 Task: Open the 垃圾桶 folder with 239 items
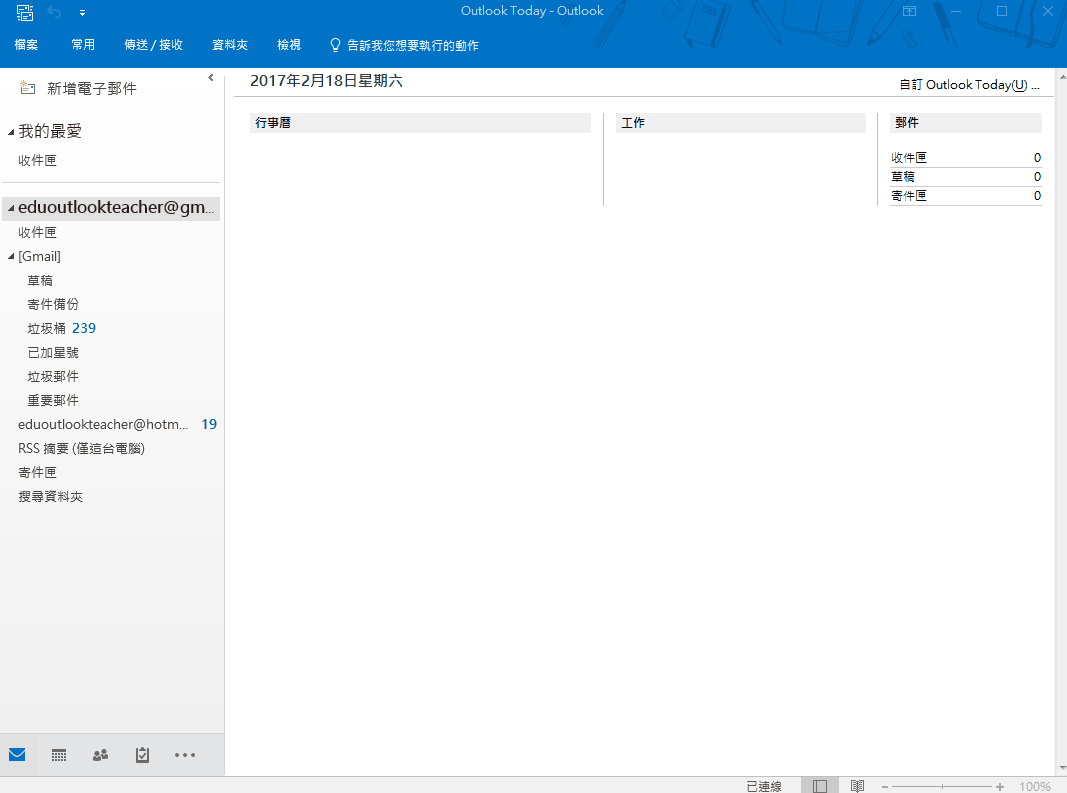tap(61, 328)
